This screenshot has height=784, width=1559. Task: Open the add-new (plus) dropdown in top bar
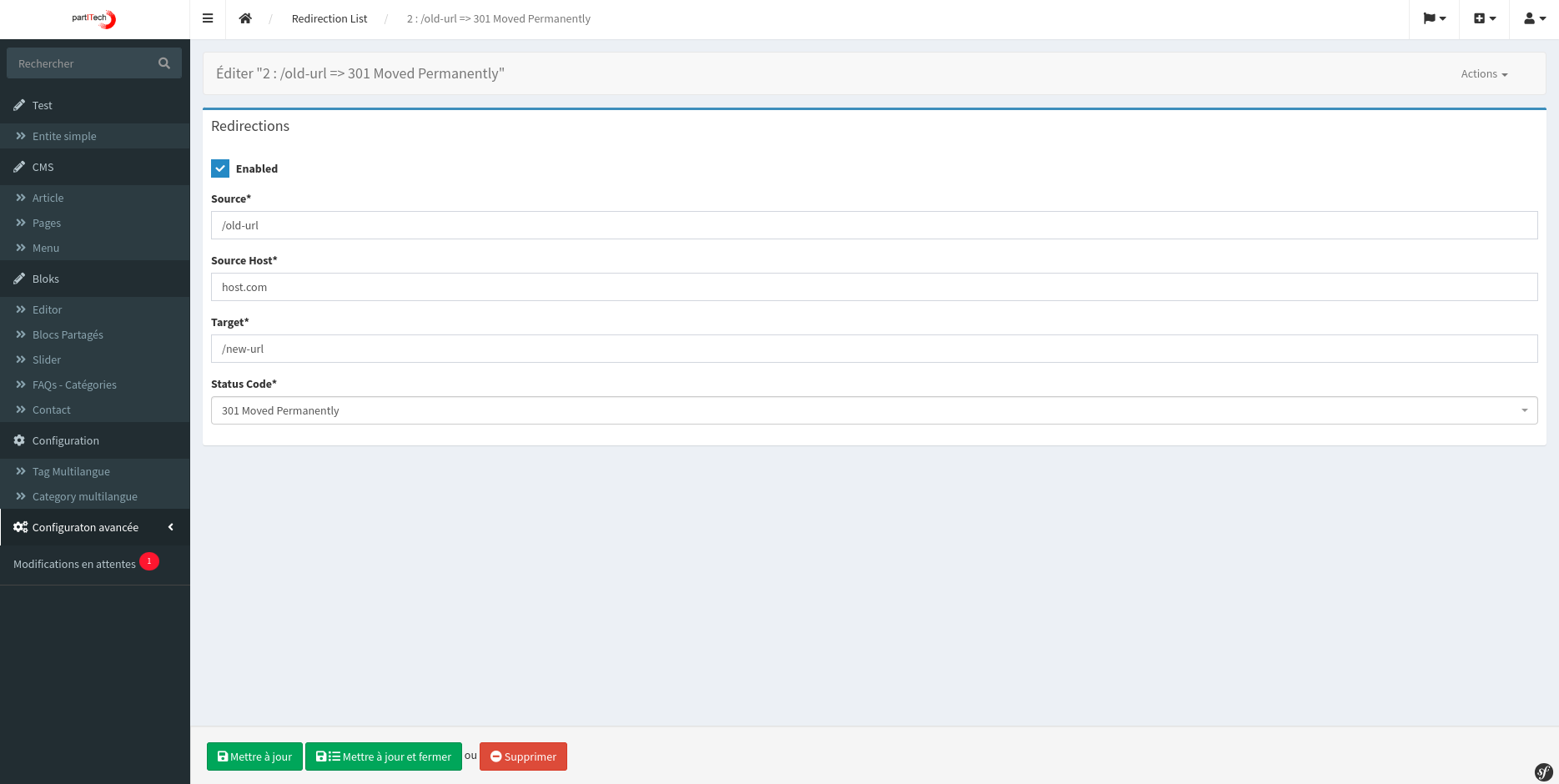click(1484, 18)
